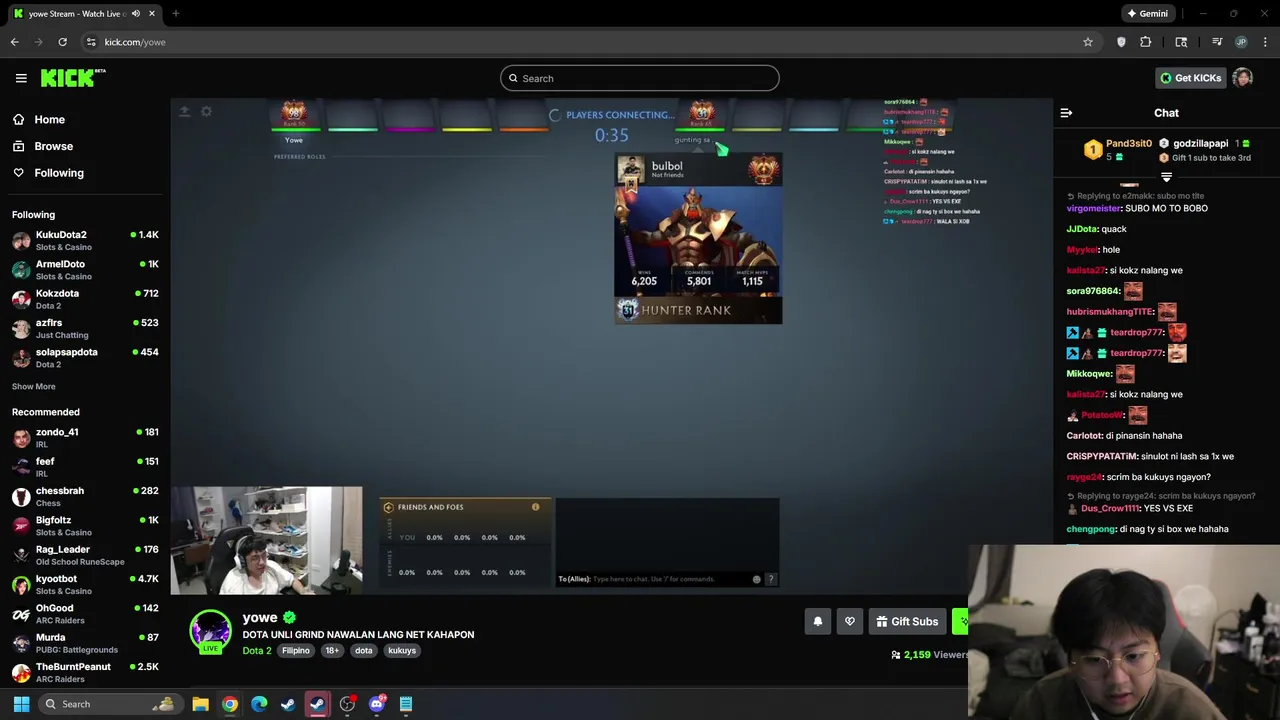The width and height of the screenshot is (1280, 720).
Task: Open solapsapdota channel in sidebar
Action: tap(85, 358)
